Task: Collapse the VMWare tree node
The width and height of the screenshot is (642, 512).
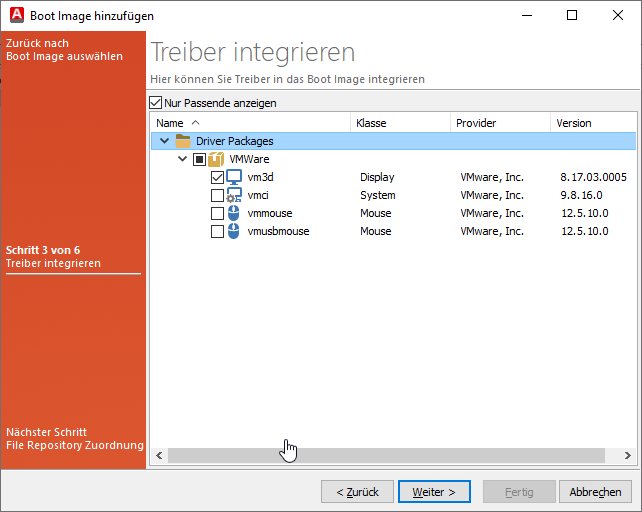Action: pos(183,159)
